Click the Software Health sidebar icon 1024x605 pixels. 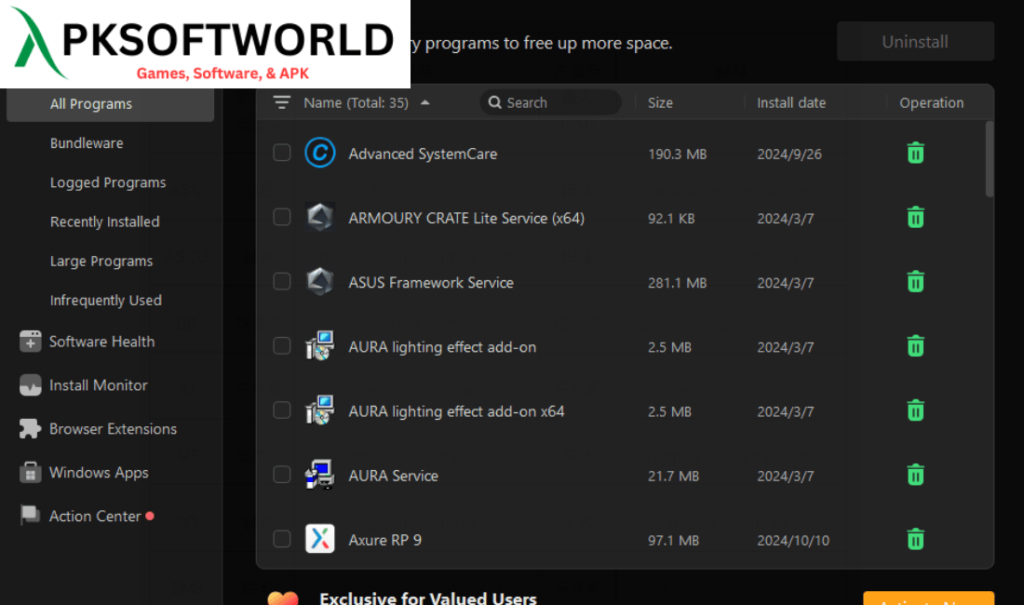pos(30,341)
